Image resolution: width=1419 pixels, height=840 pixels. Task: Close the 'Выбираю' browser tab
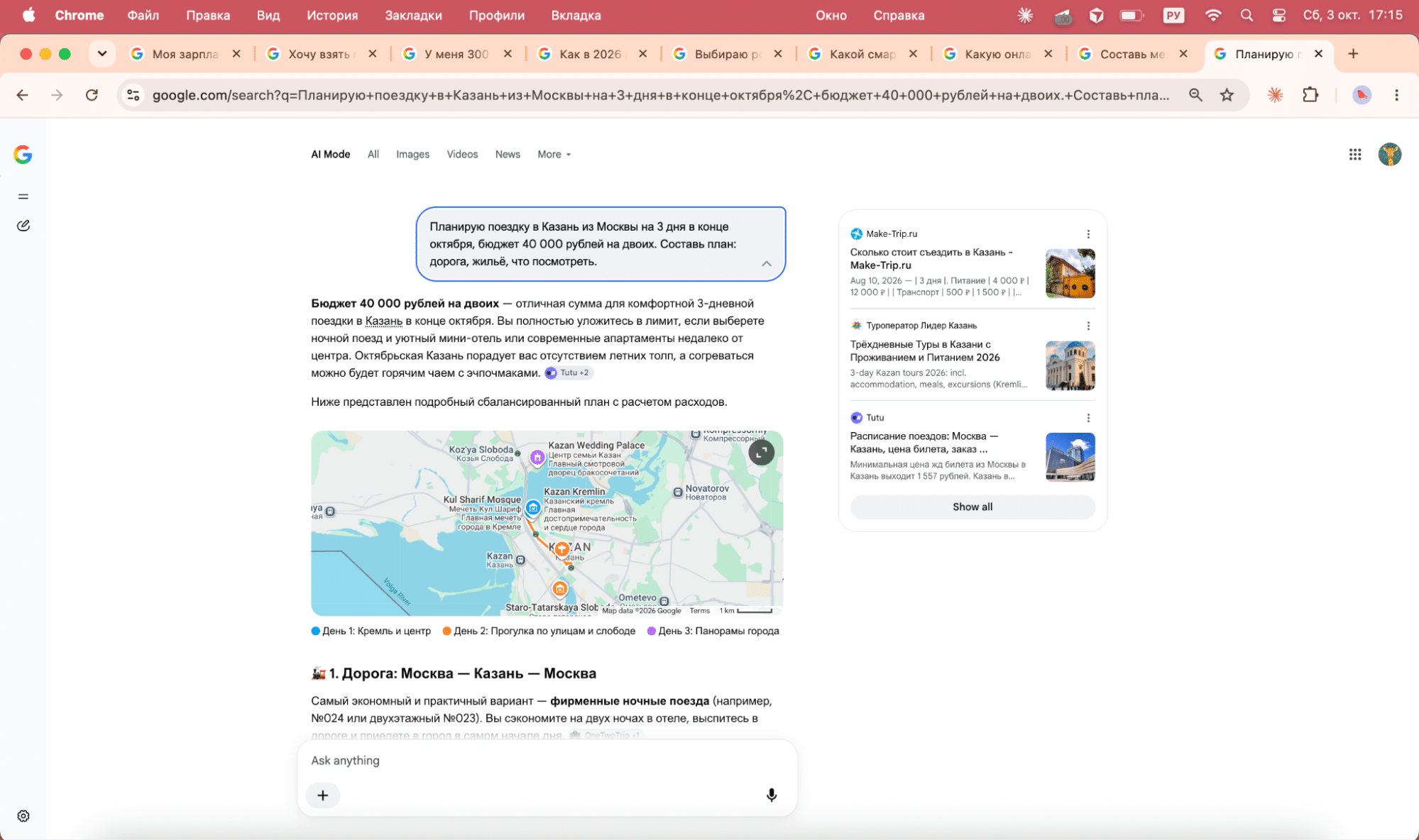coord(778,53)
